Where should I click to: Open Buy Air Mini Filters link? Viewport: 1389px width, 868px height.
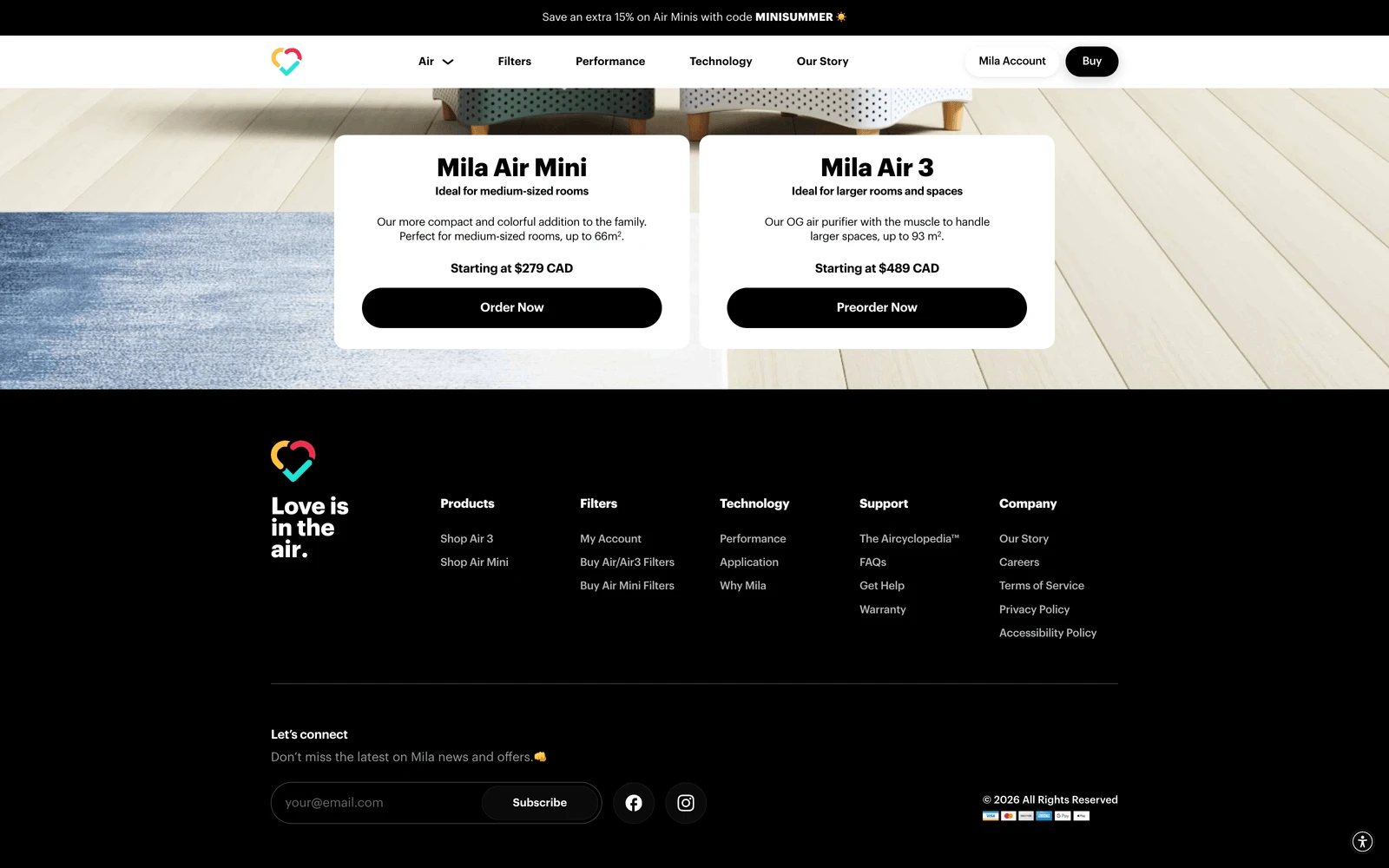627,586
